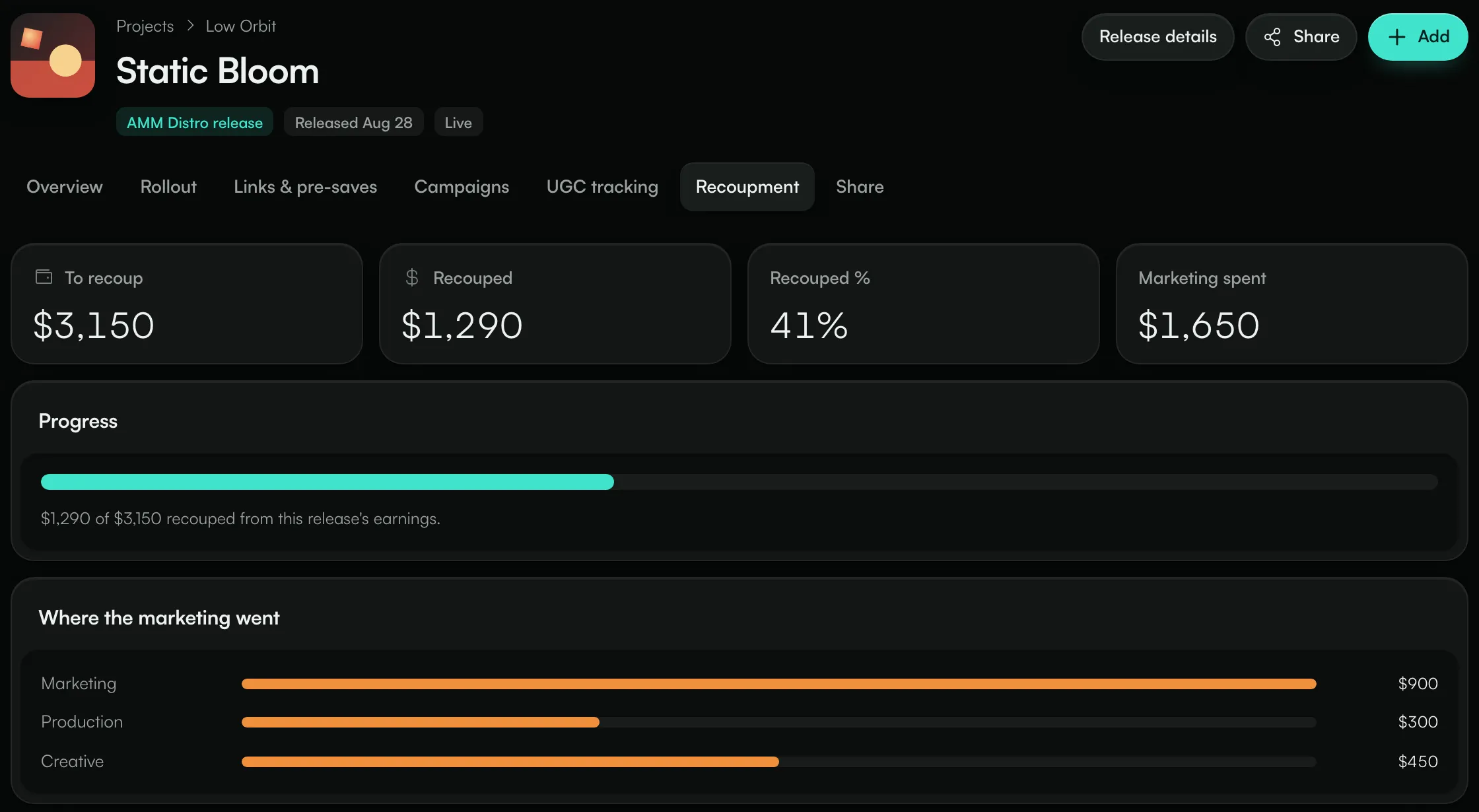Switch to the Overview tab

(65, 187)
